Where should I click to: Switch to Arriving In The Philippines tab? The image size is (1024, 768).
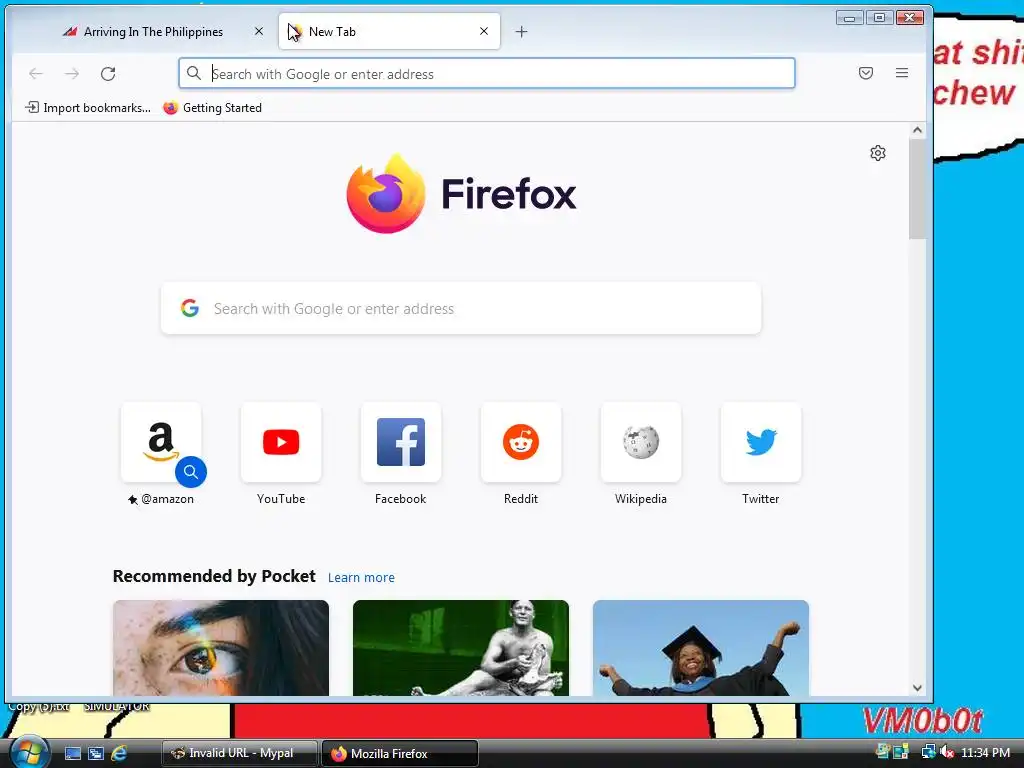(153, 31)
